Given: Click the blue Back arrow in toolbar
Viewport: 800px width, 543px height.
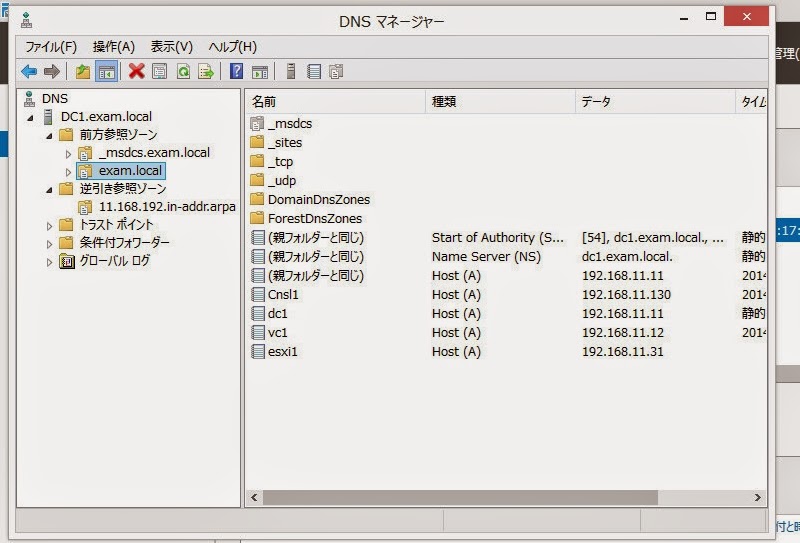Looking at the screenshot, I should (30, 71).
